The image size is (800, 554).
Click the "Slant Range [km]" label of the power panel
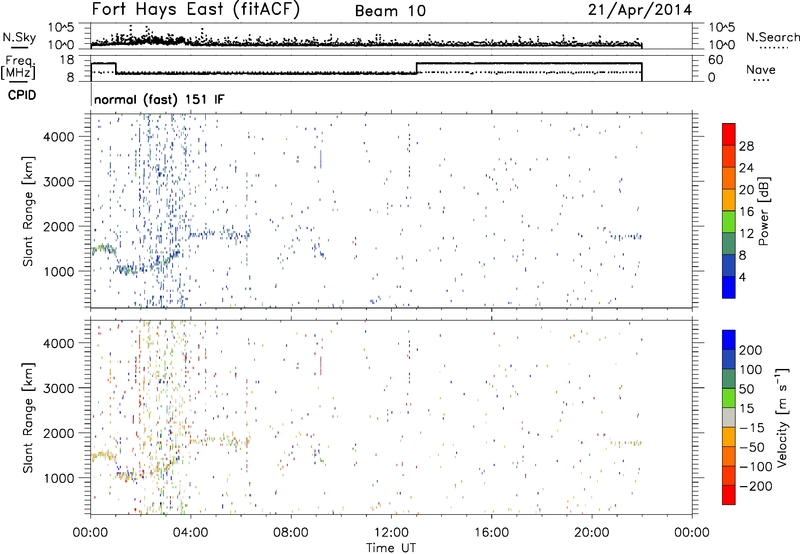(x=28, y=211)
